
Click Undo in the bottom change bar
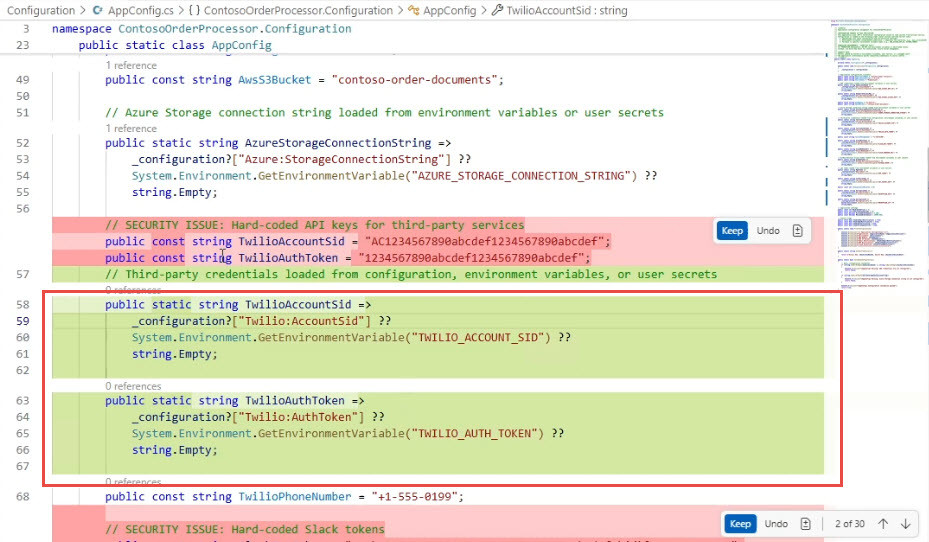(x=776, y=524)
